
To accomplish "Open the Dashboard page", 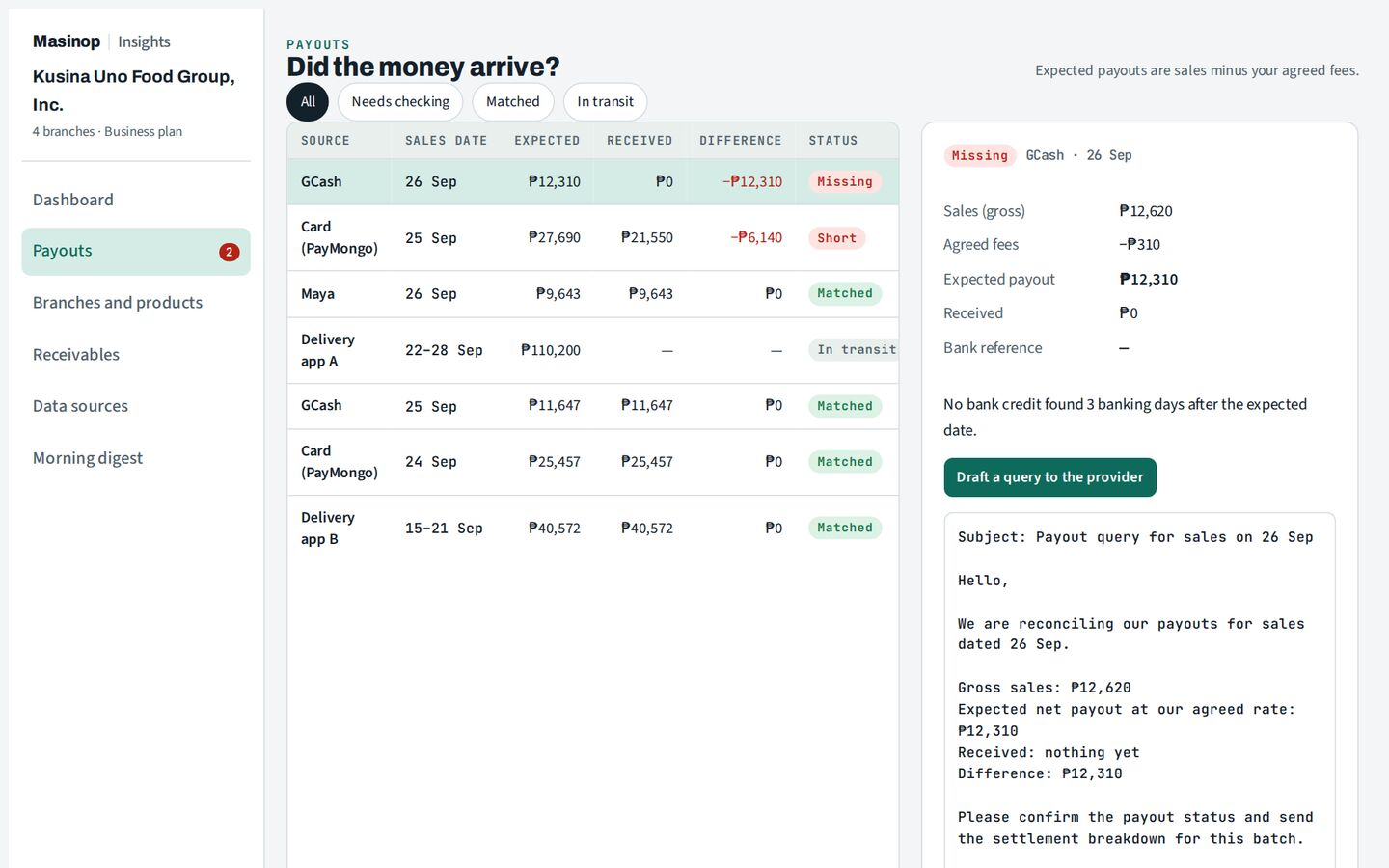I will pos(136,200).
